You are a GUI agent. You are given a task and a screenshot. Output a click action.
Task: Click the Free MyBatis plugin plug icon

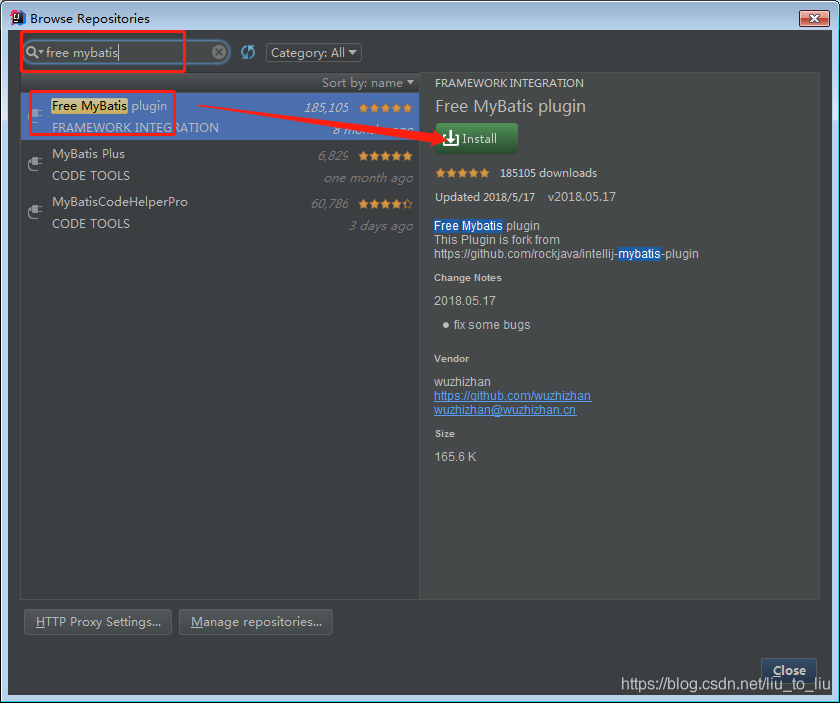[x=35, y=114]
